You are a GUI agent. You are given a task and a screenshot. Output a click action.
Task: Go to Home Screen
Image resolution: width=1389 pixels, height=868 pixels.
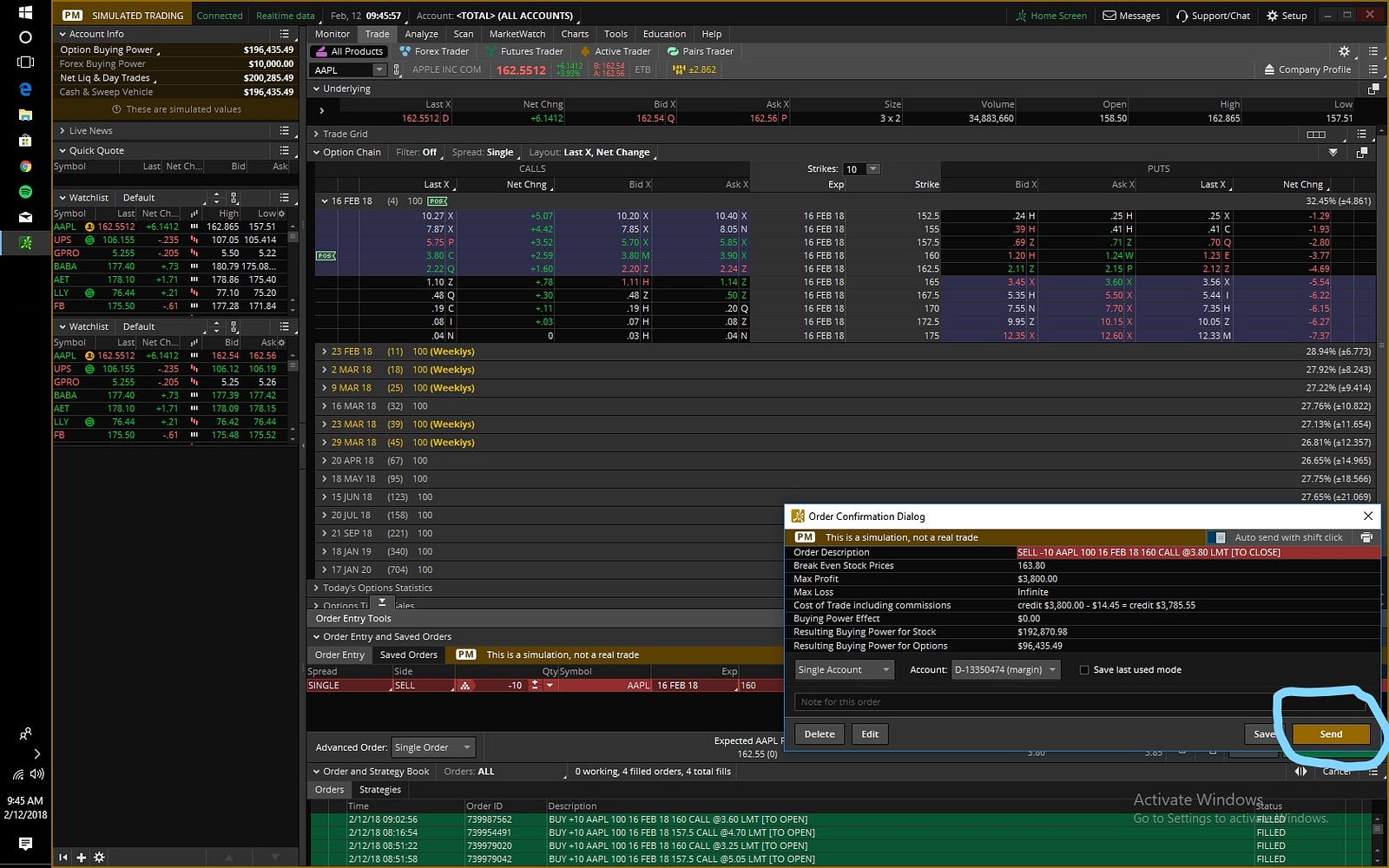click(1051, 16)
